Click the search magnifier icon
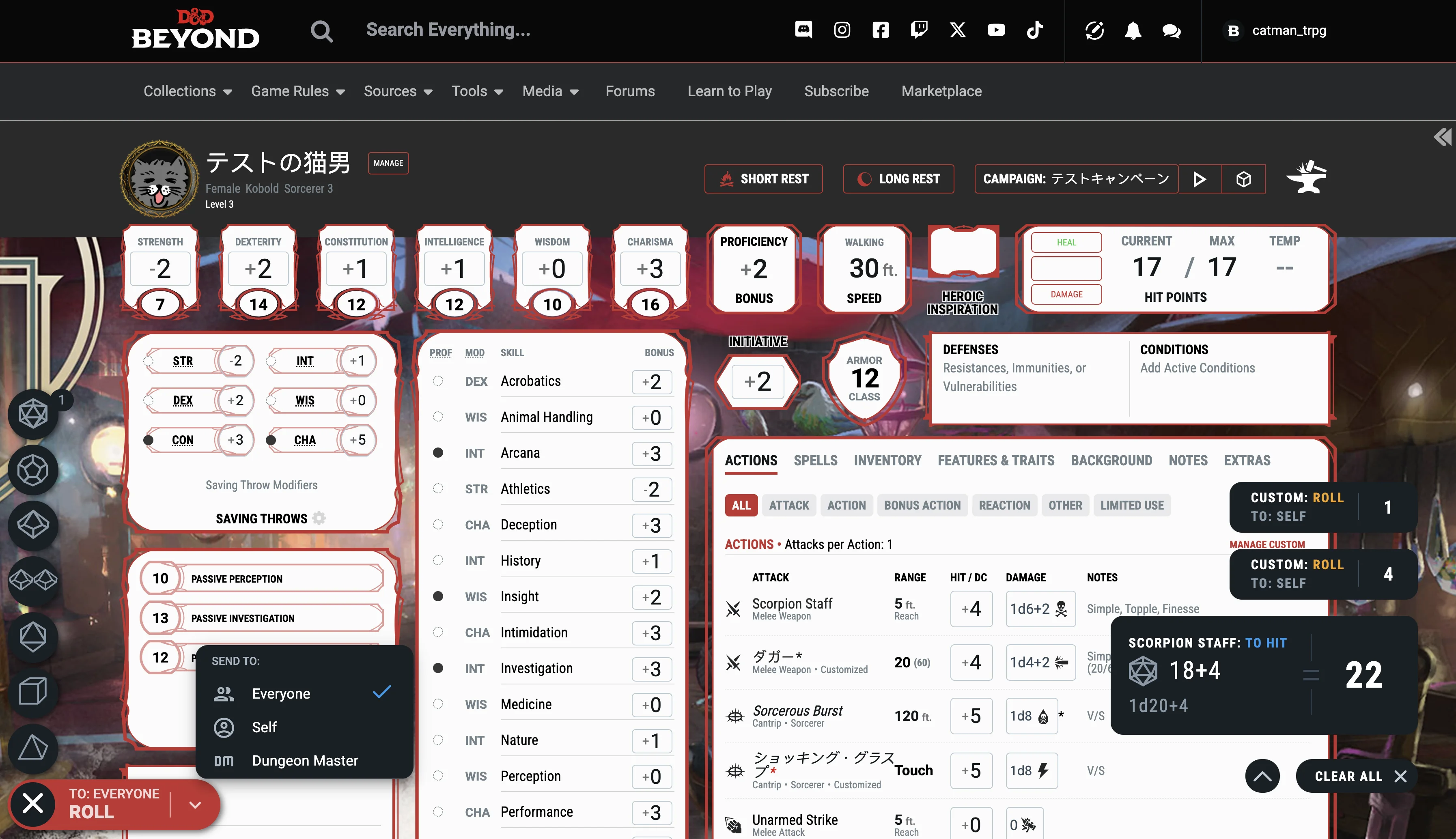Image resolution: width=1456 pixels, height=839 pixels. 321,30
